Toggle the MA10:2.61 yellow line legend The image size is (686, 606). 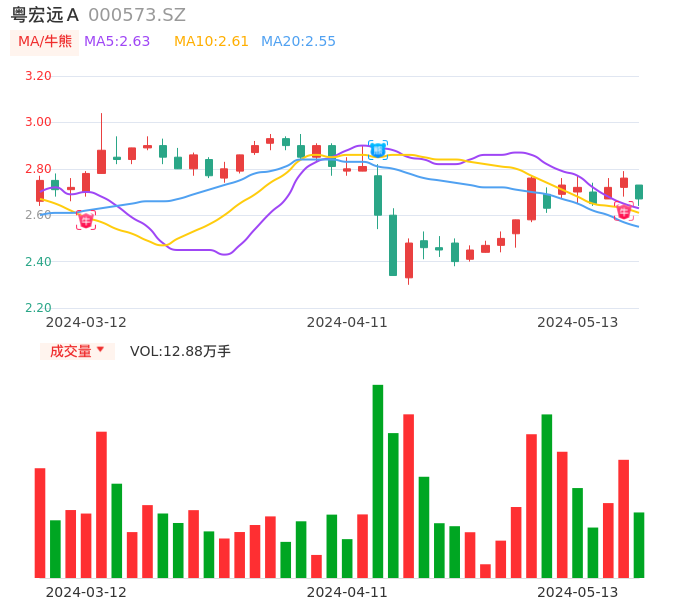pyautogui.click(x=211, y=42)
